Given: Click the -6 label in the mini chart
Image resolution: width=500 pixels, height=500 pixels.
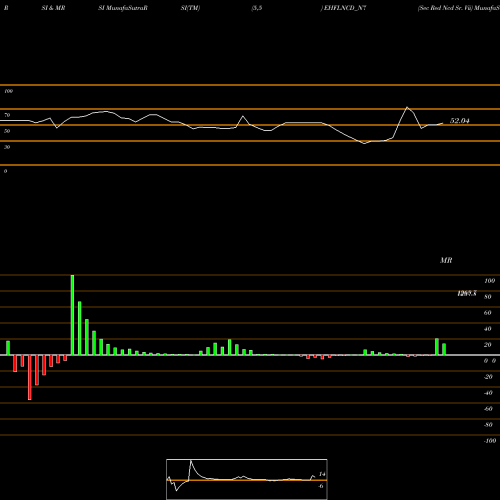Looking at the screenshot, I should [321, 486].
